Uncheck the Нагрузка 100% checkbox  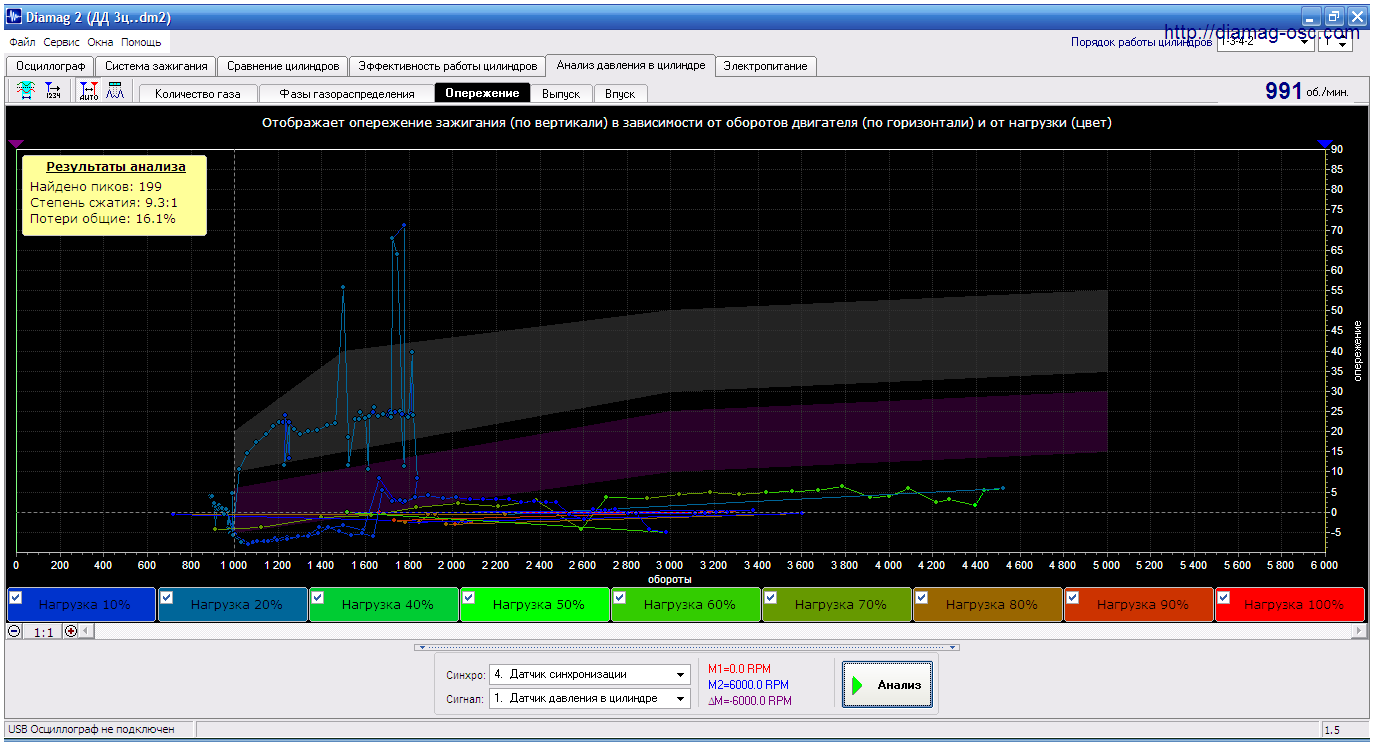tap(1223, 597)
